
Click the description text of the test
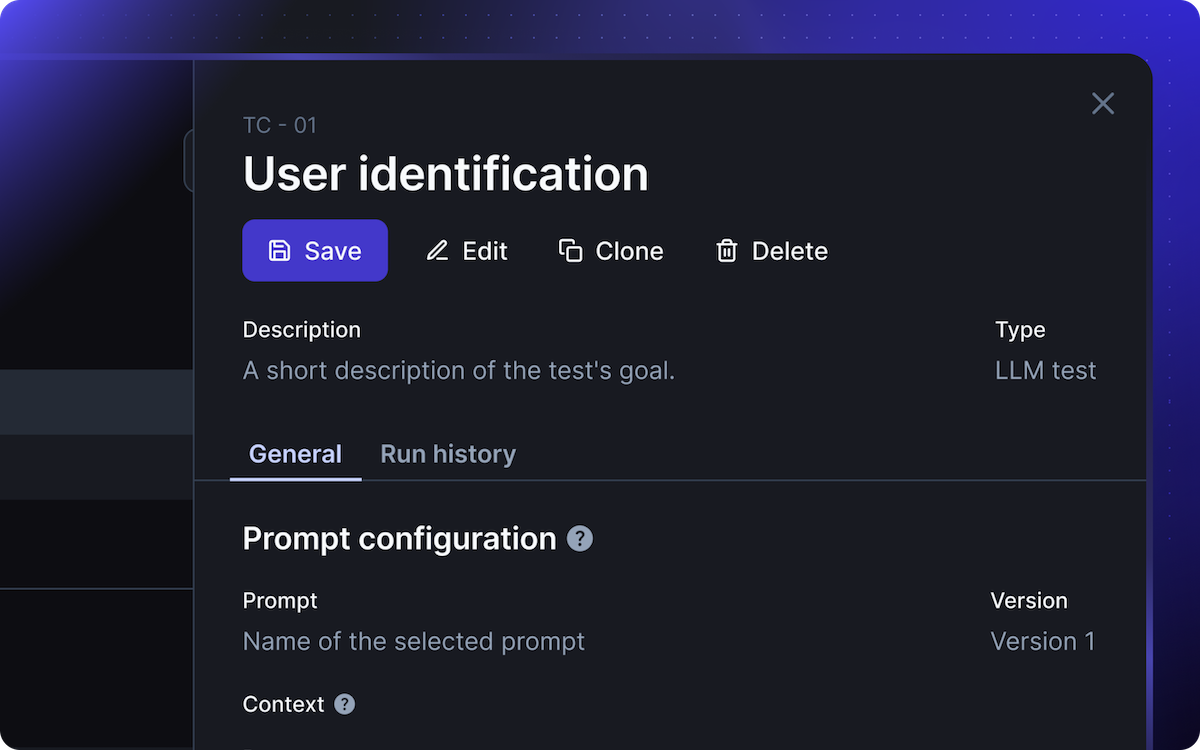pos(459,370)
